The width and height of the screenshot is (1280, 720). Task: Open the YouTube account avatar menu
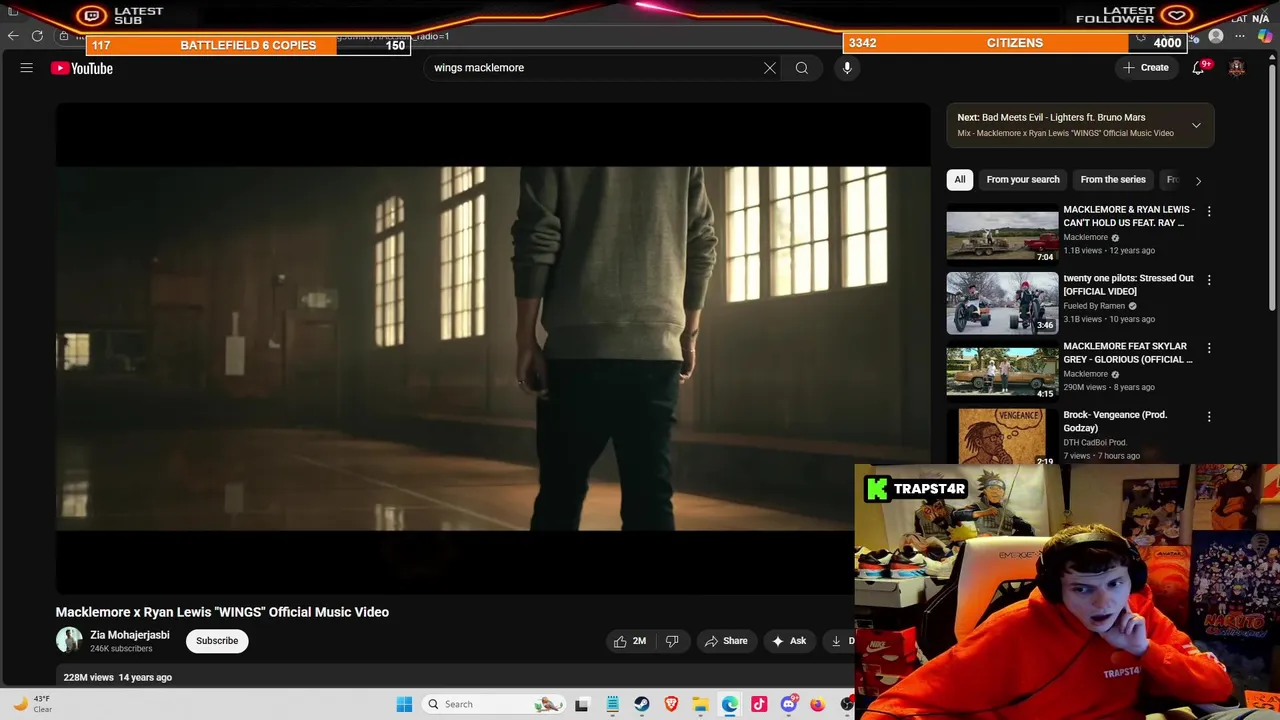pyautogui.click(x=1237, y=68)
